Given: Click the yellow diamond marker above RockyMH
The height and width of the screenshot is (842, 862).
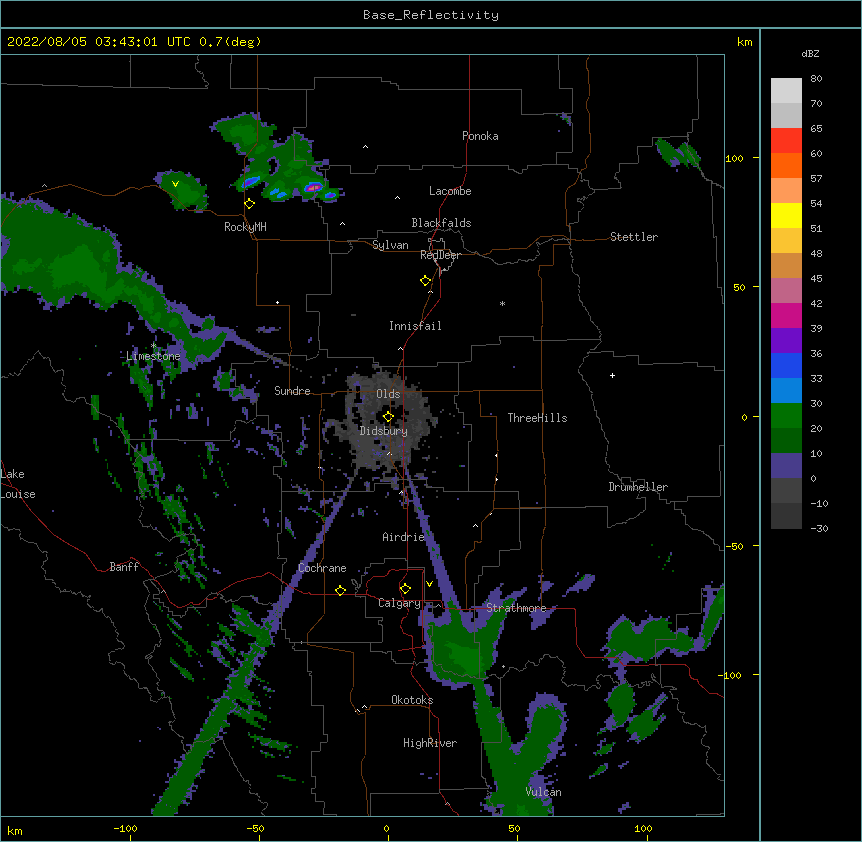Looking at the screenshot, I should [249, 204].
